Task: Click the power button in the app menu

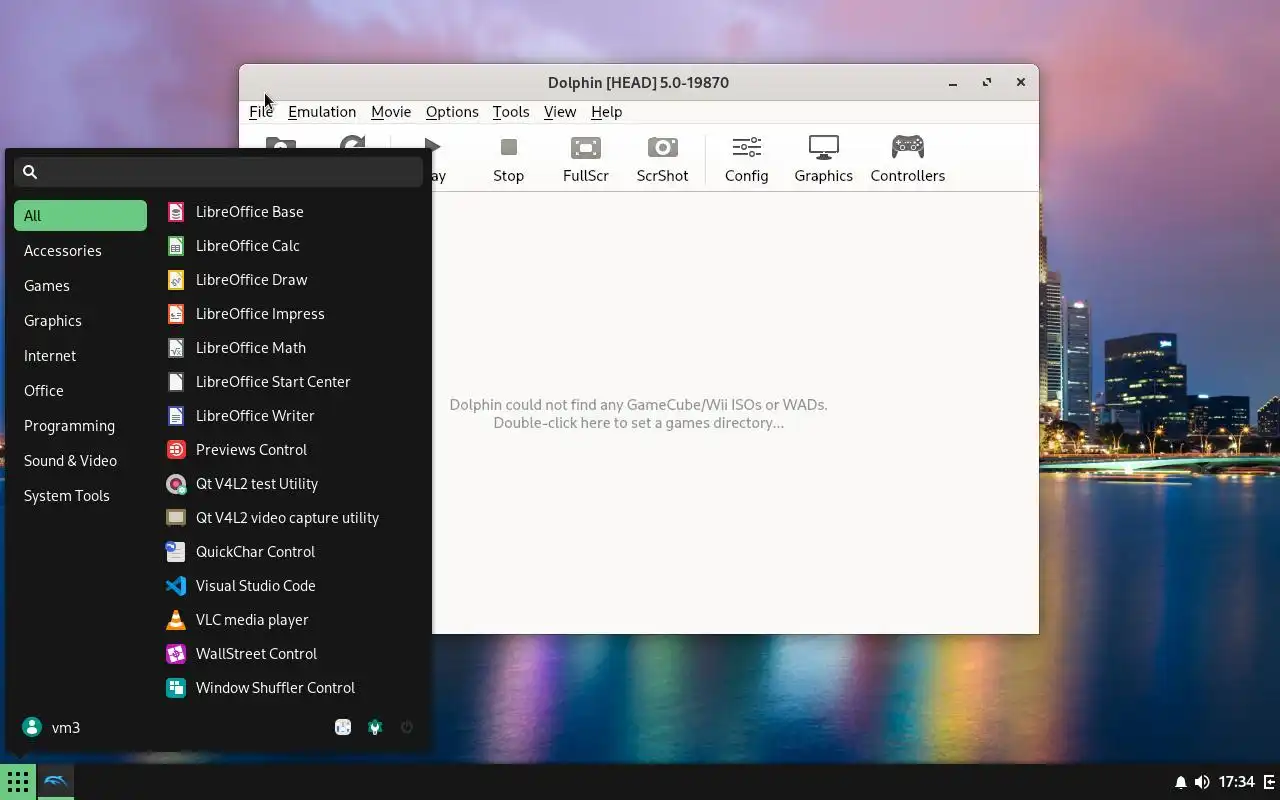Action: (x=407, y=728)
